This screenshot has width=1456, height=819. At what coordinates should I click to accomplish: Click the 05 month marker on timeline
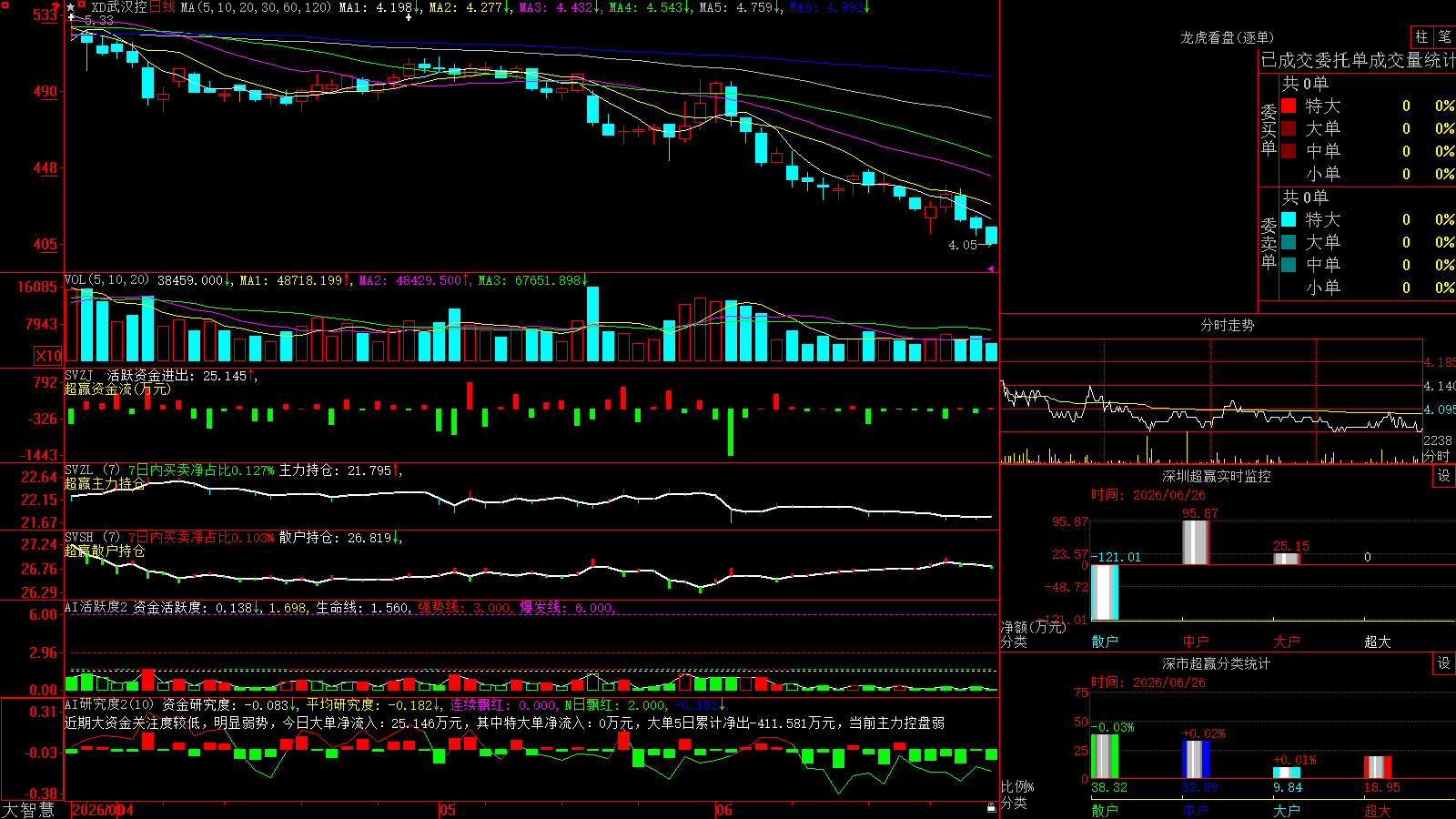point(447,810)
